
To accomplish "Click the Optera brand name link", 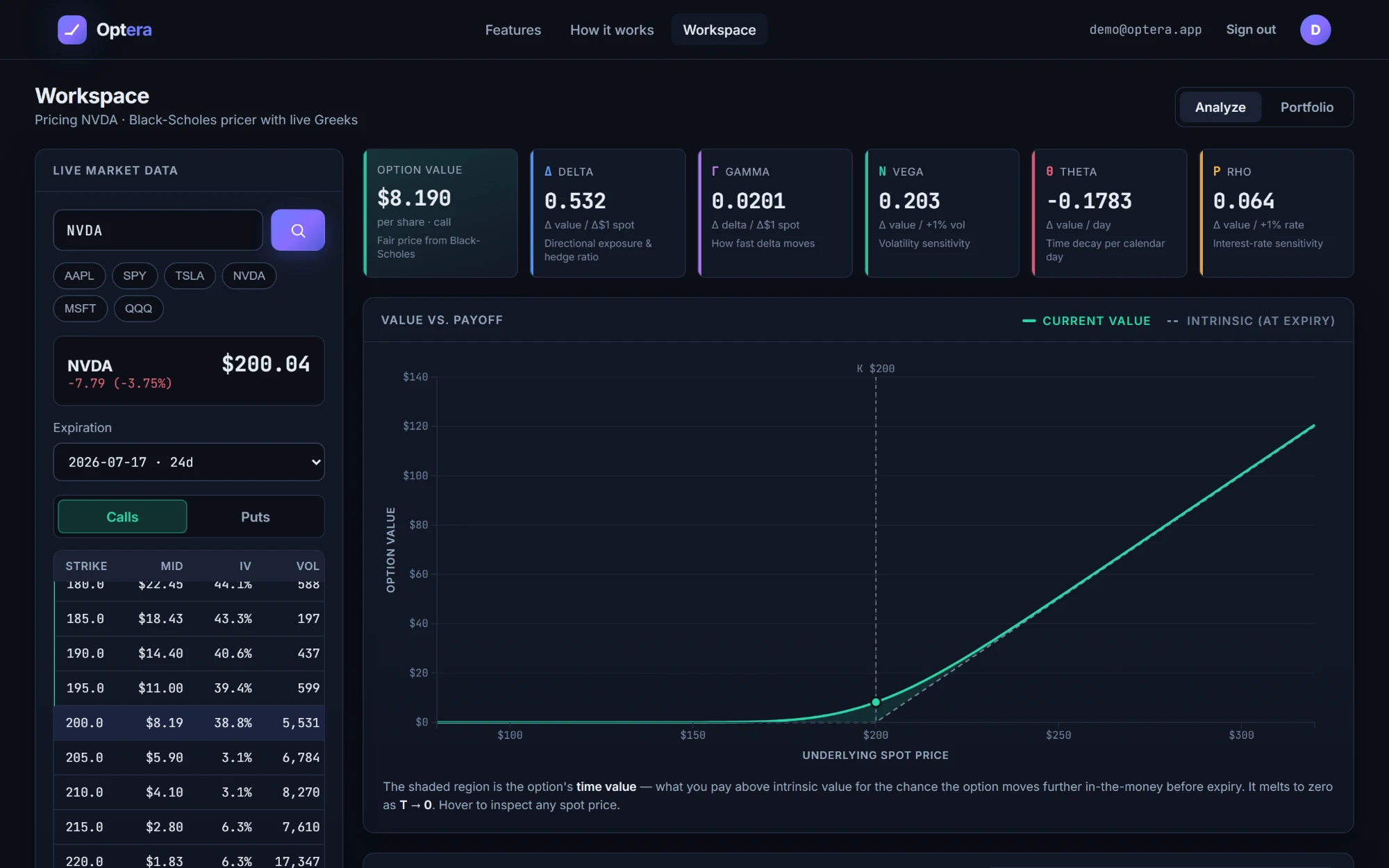I will coord(124,30).
